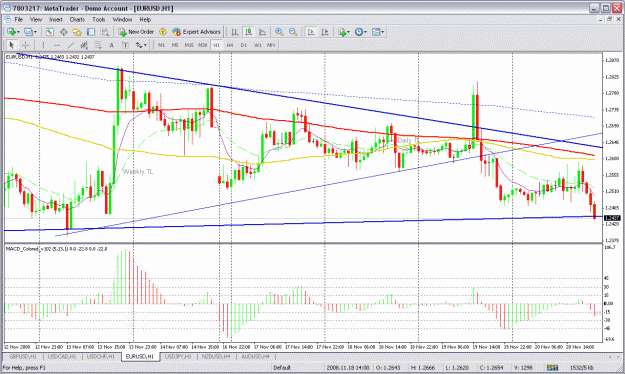Select the Crosshair tool
This screenshot has width=625, height=374.
(x=25, y=45)
